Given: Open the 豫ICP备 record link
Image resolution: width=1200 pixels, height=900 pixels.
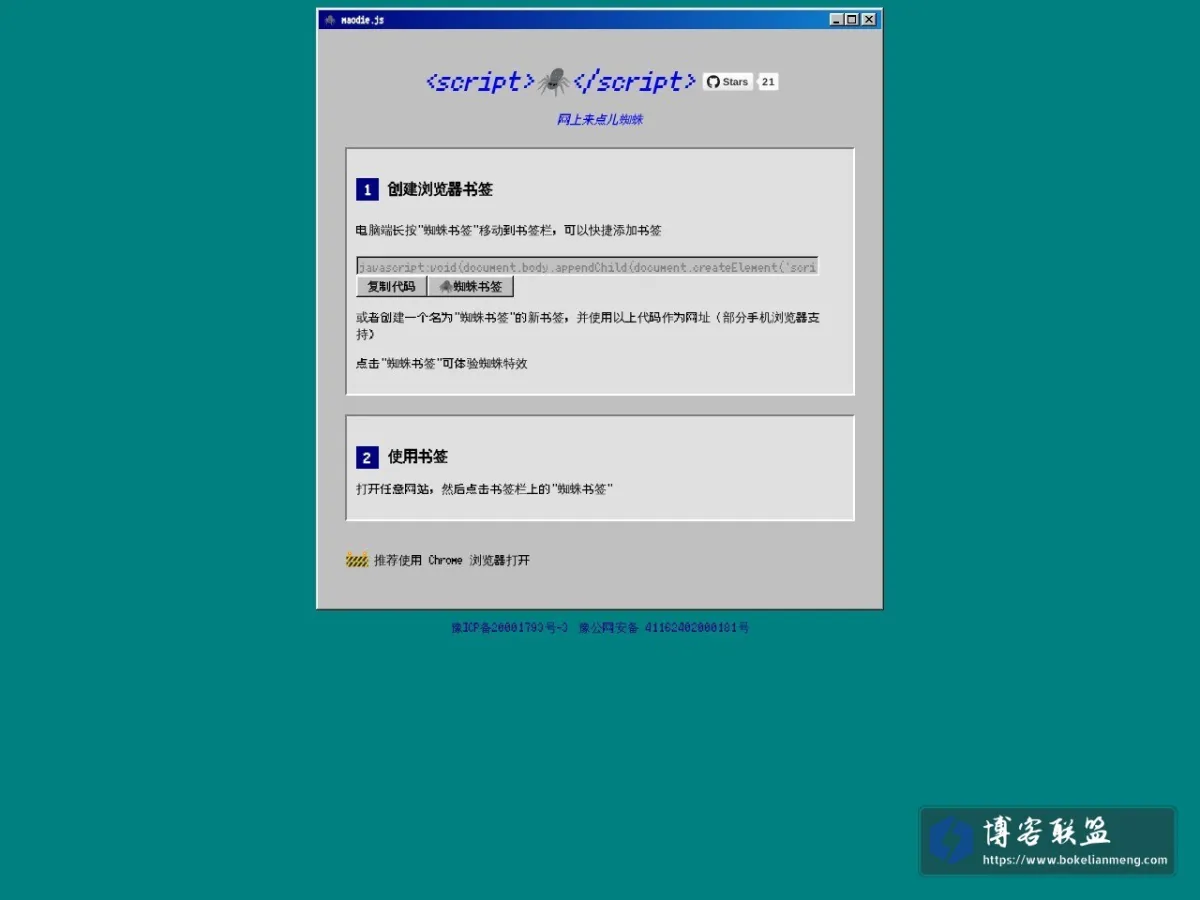Looking at the screenshot, I should [510, 628].
